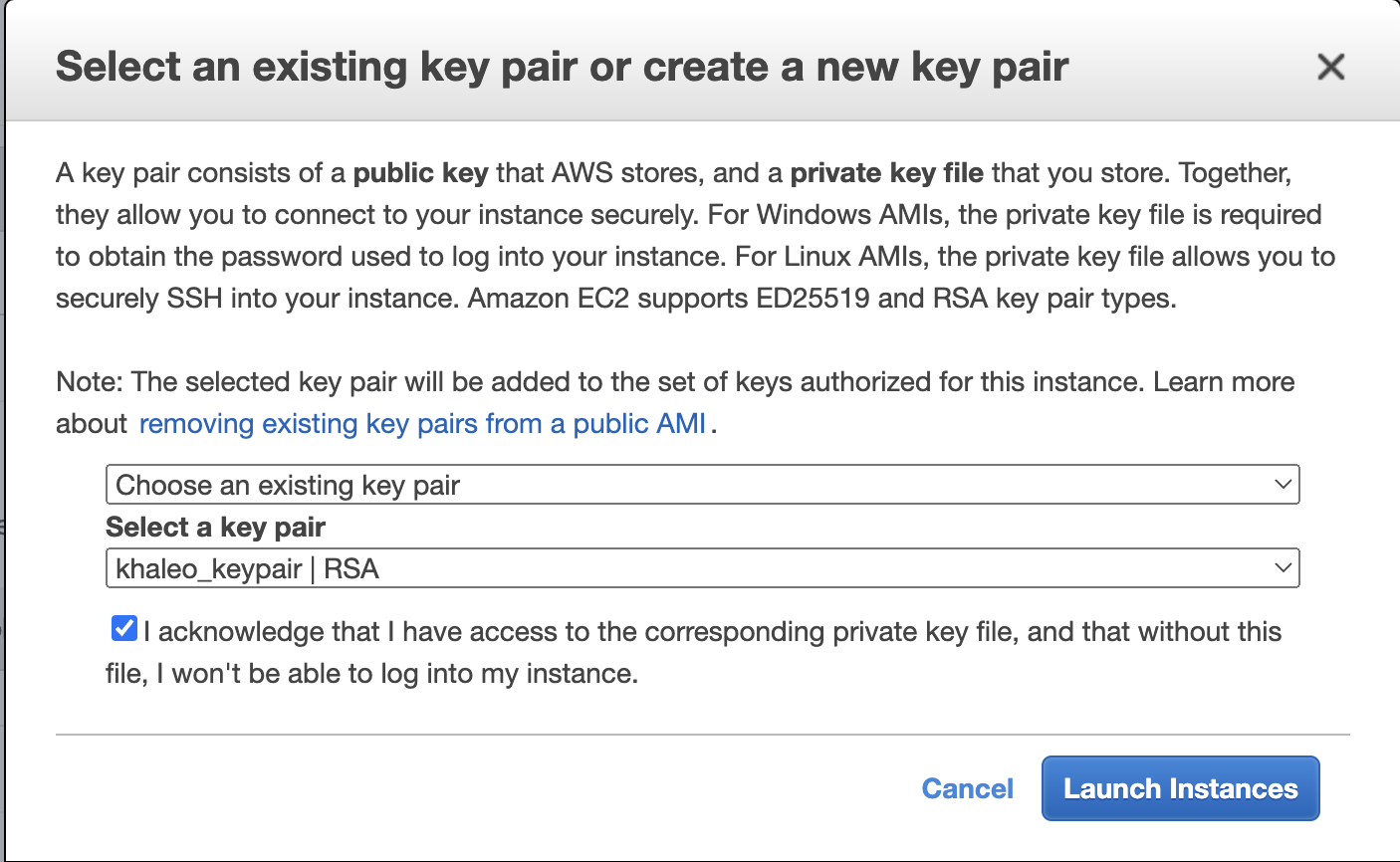Click the "Learn more" text in the note
The width and height of the screenshot is (1400, 862).
pyautogui.click(x=1224, y=382)
